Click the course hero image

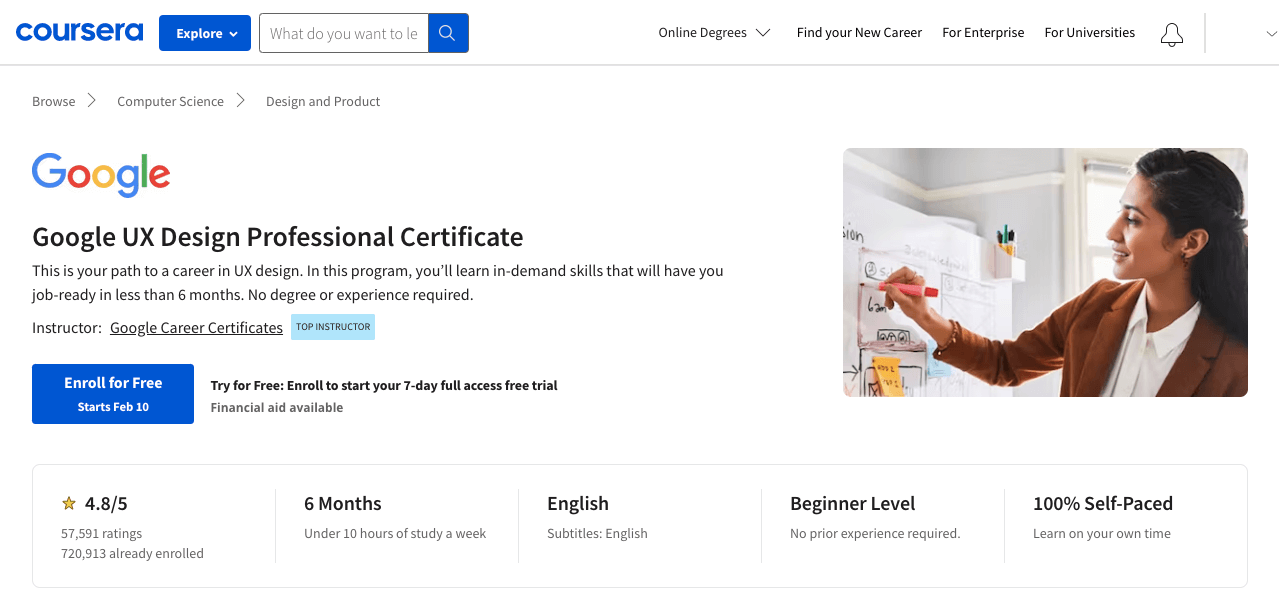pos(1045,272)
